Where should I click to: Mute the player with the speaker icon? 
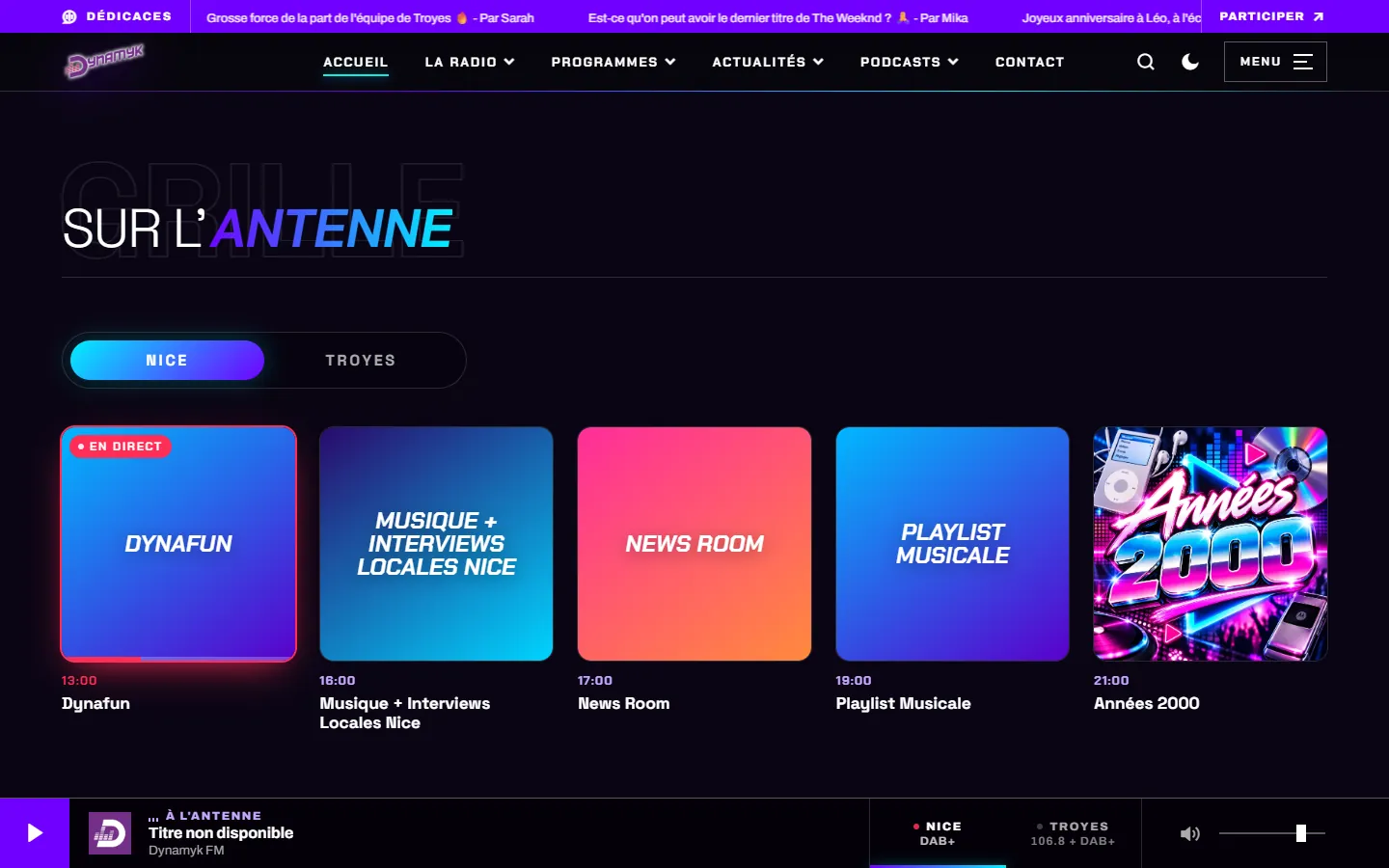[x=1190, y=833]
